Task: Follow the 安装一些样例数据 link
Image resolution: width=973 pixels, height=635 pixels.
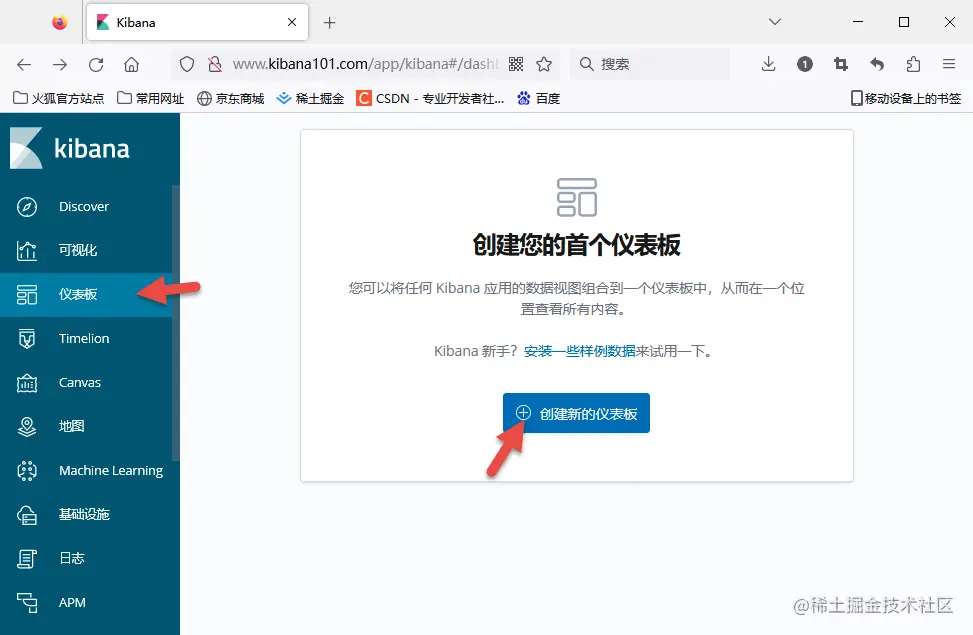Action: click(580, 351)
